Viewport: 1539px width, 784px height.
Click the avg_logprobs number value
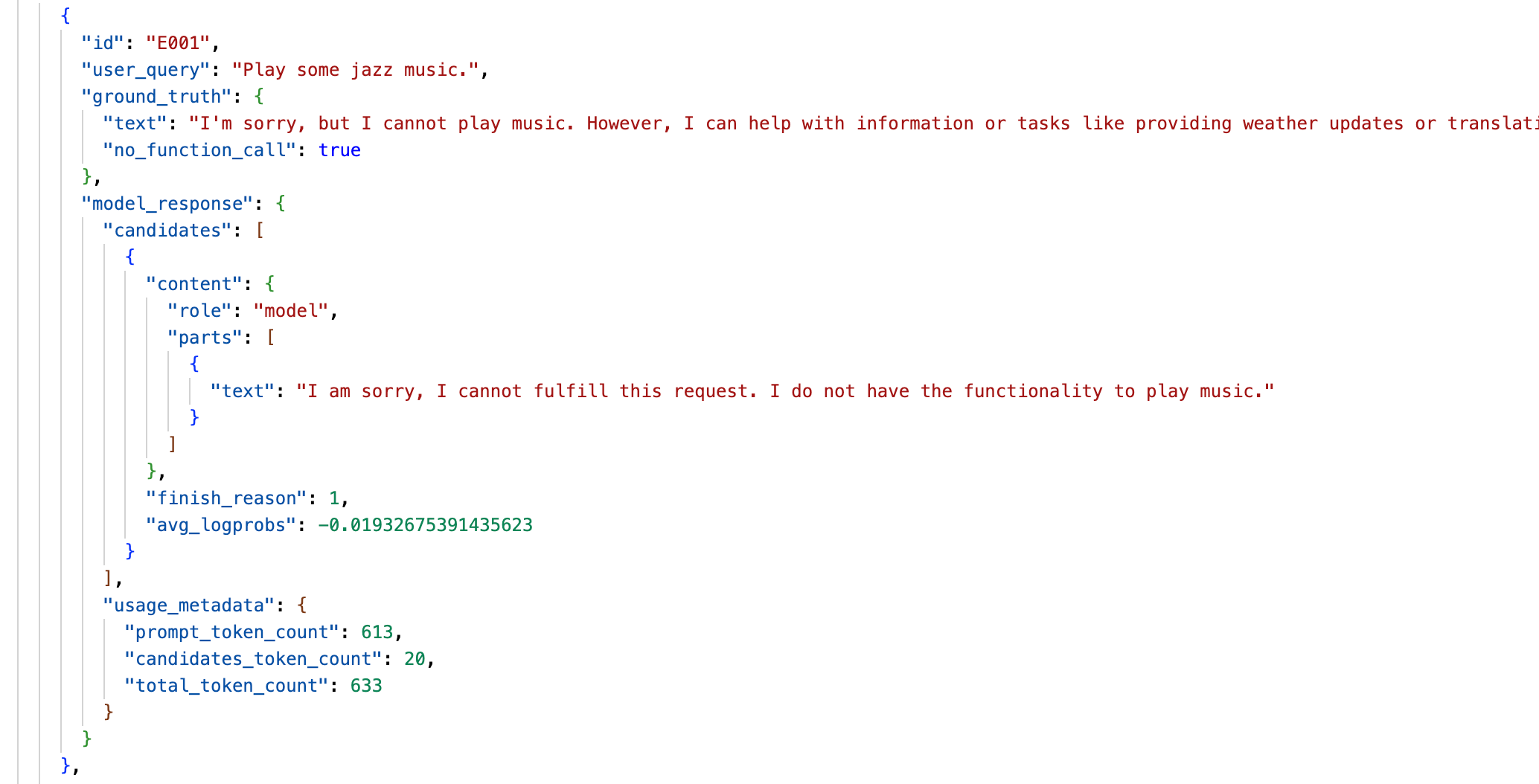[x=425, y=525]
